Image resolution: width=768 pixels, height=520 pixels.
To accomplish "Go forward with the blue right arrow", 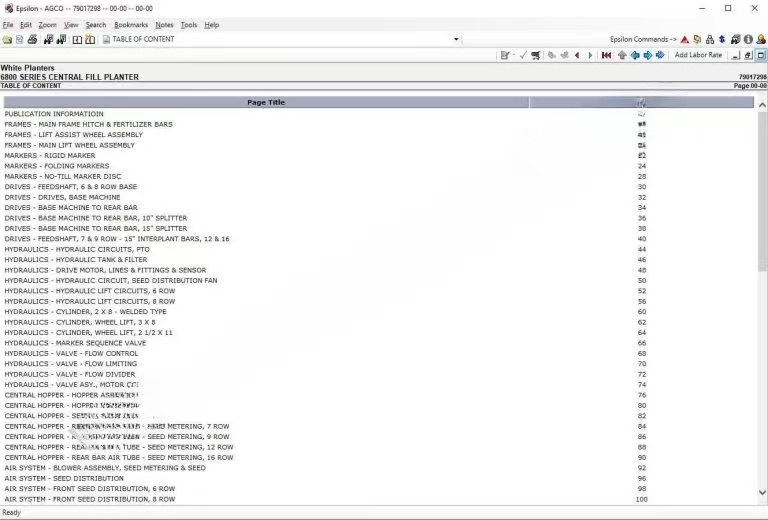I will pos(648,55).
